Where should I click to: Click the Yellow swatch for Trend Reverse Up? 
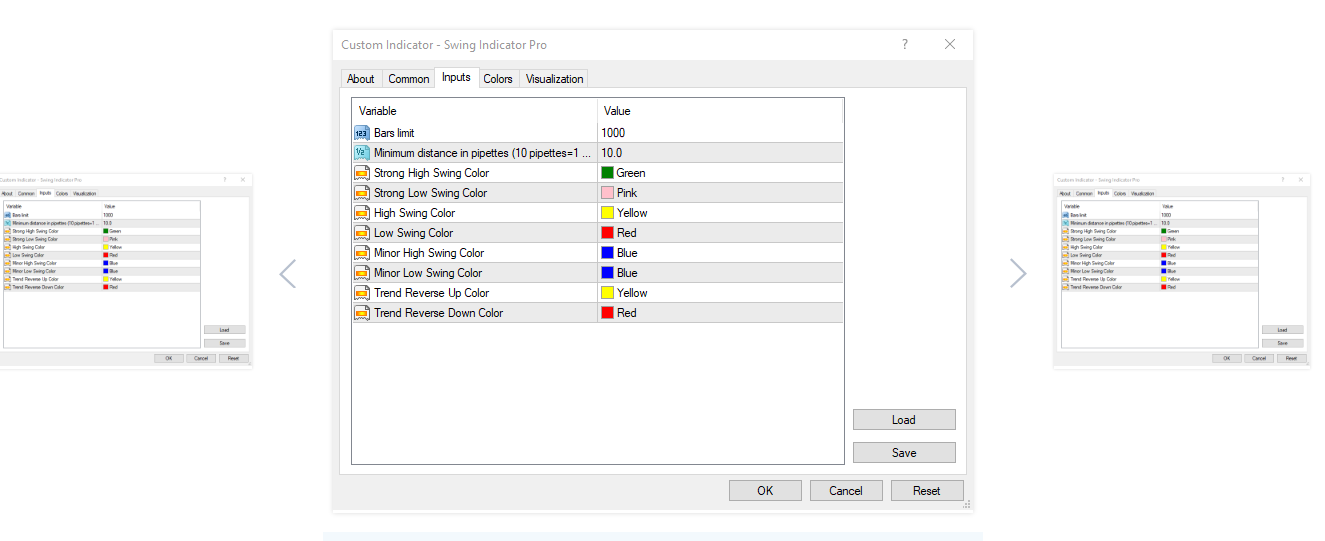point(607,293)
